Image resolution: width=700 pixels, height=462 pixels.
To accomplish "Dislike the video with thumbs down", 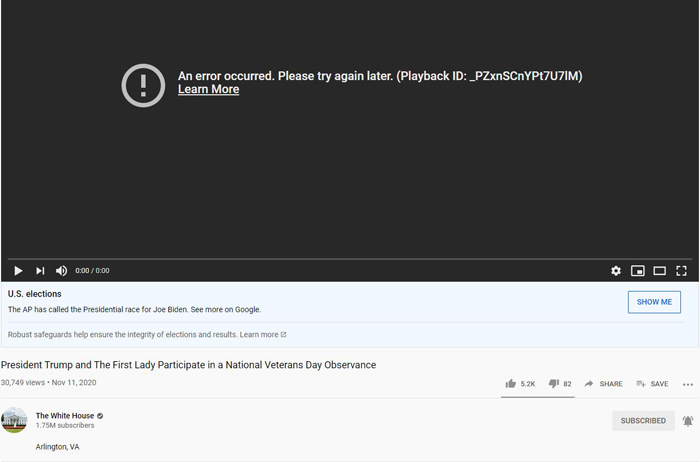I will (x=554, y=383).
